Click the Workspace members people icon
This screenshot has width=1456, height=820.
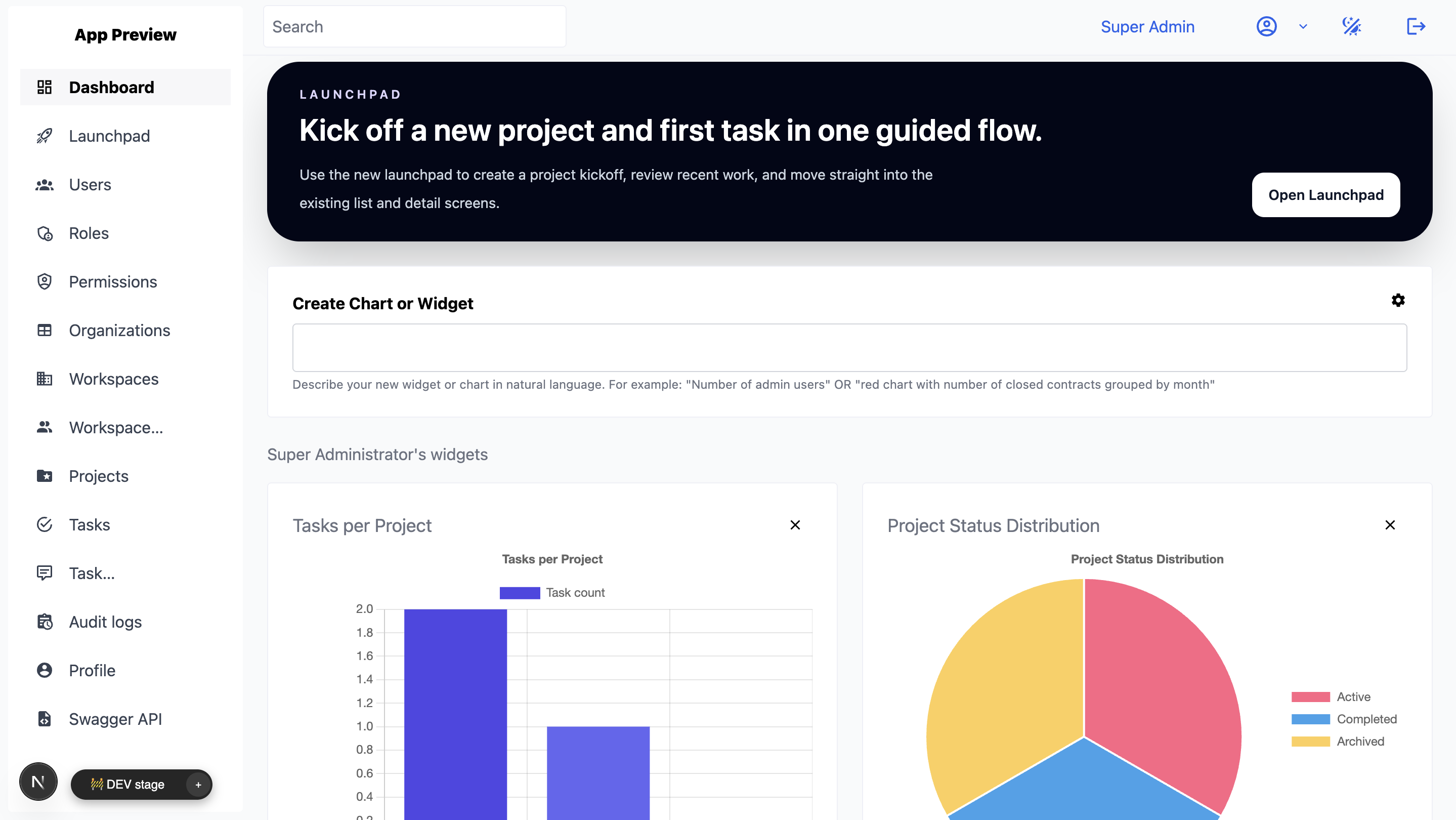pos(44,428)
